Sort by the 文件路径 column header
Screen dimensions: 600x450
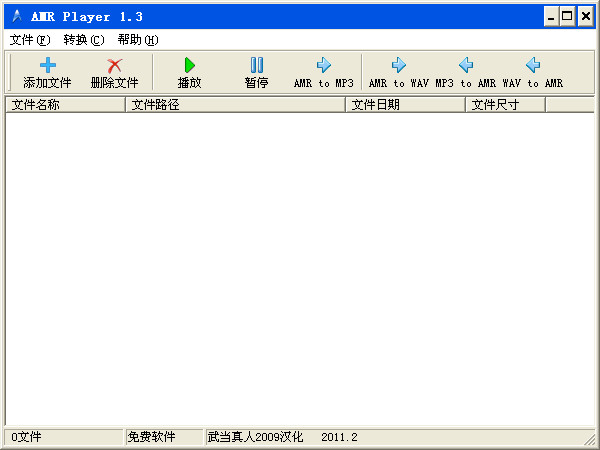235,104
